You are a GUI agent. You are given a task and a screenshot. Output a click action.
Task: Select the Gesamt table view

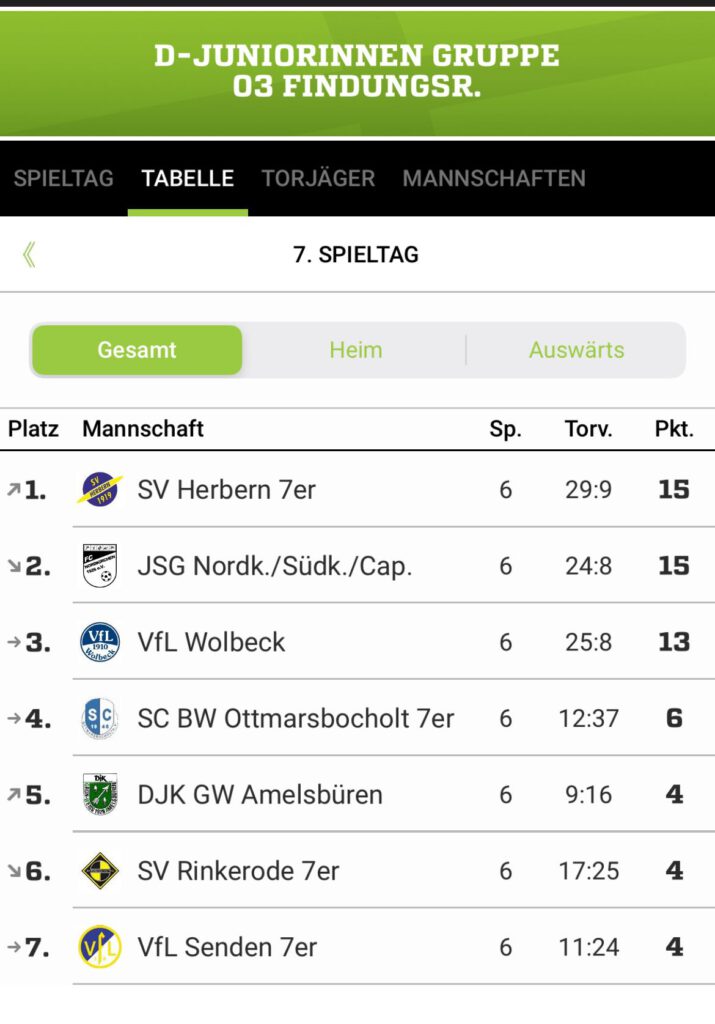pos(137,350)
